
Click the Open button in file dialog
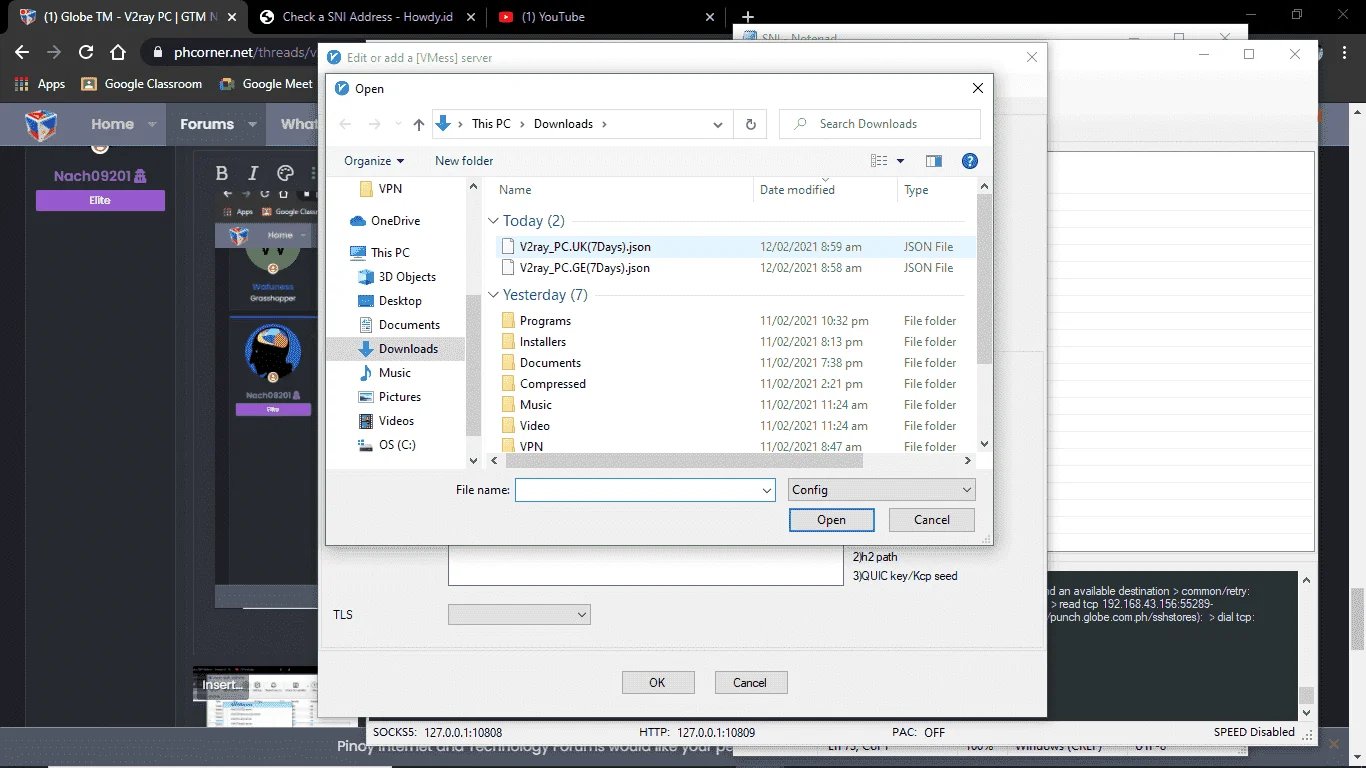(831, 520)
